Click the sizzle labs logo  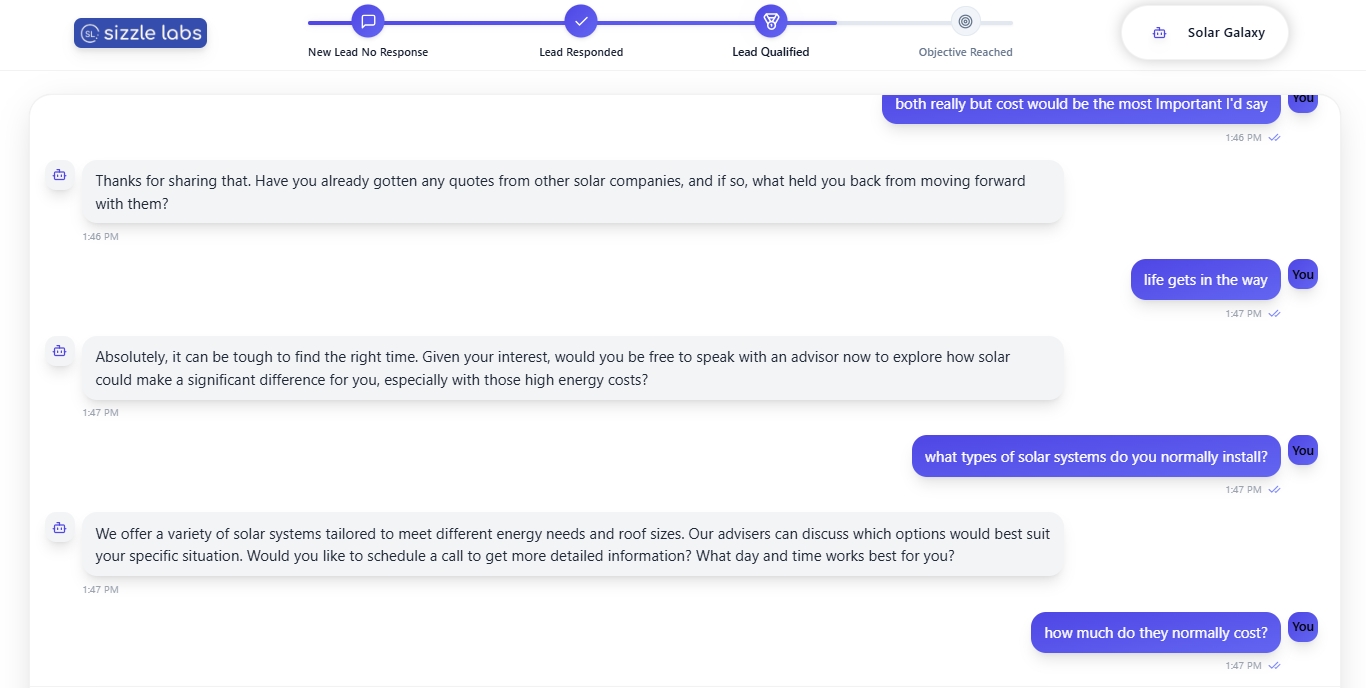coord(140,33)
